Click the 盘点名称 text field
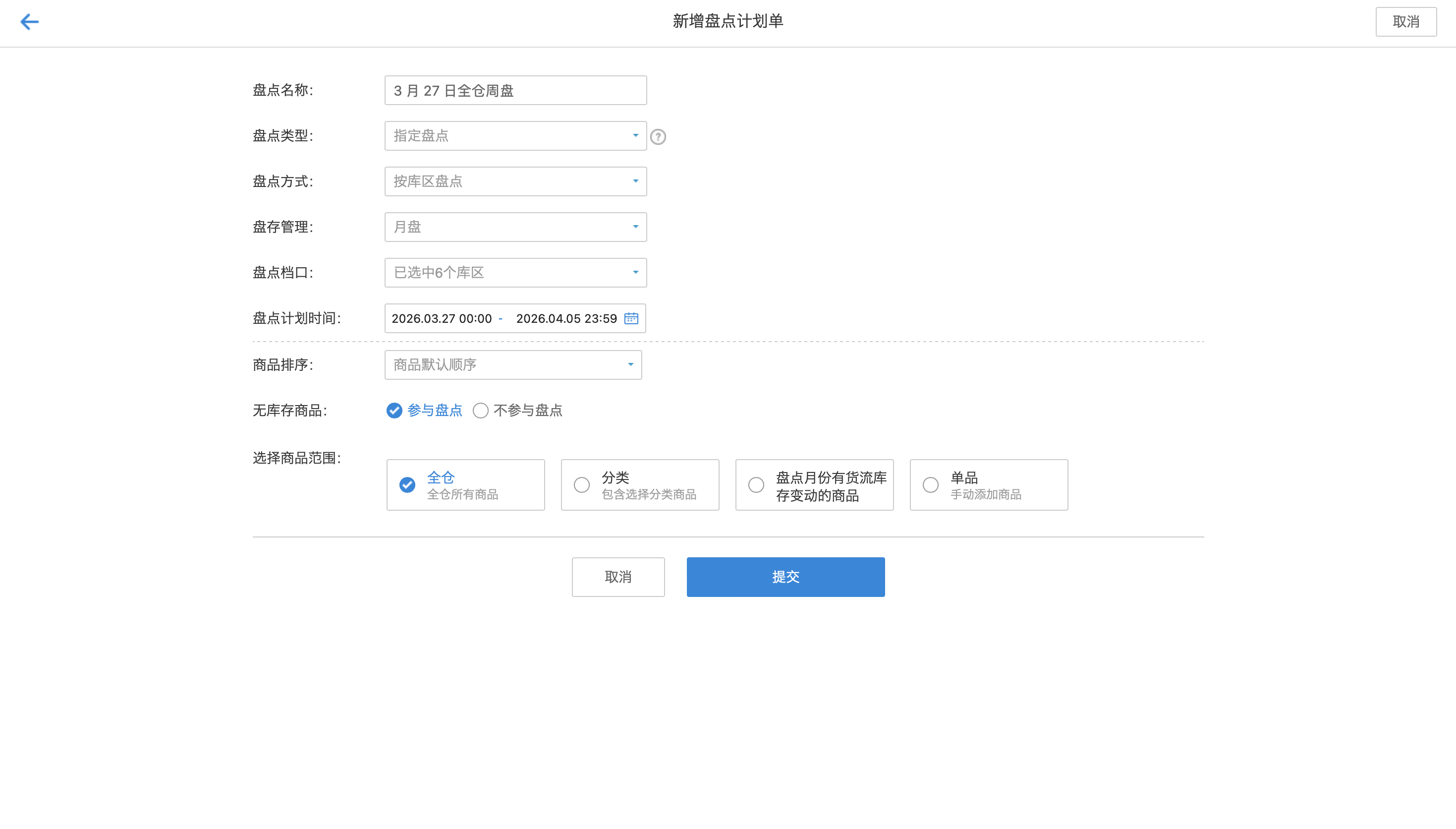This screenshot has width=1456, height=829. pos(515,91)
